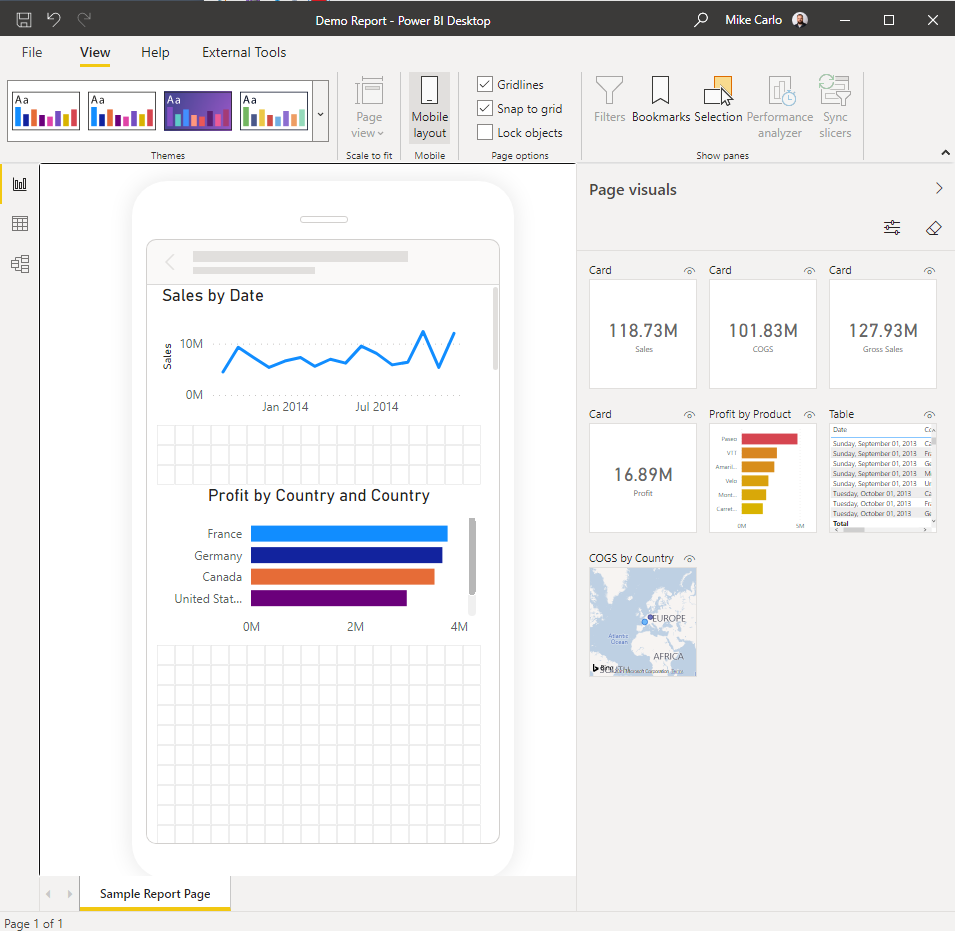
Task: Disable the Gridlines checkbox
Action: click(485, 84)
